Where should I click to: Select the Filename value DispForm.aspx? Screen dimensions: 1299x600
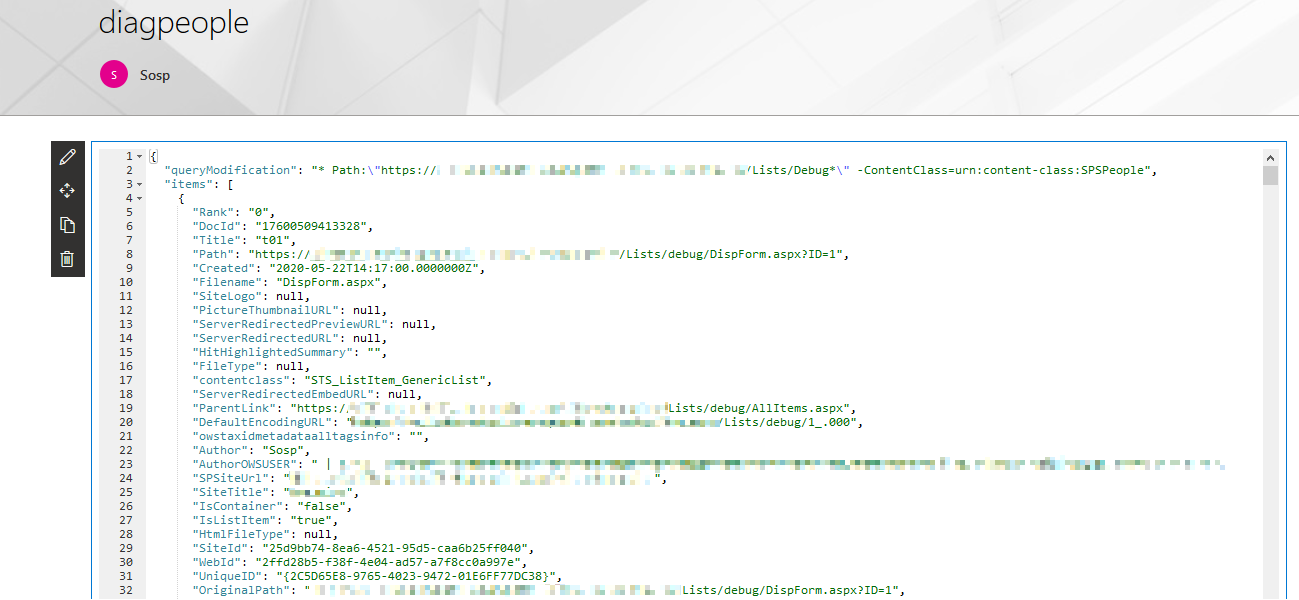point(330,282)
